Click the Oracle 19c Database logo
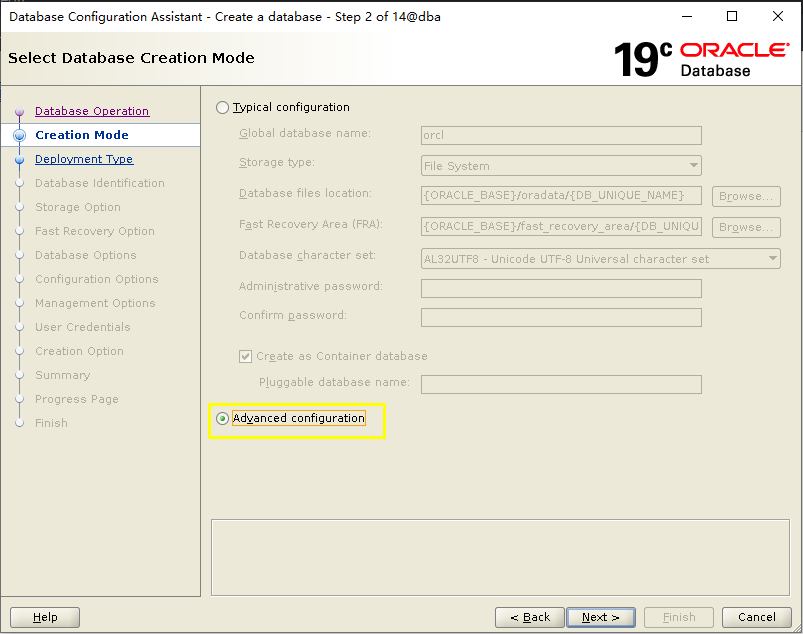 click(702, 59)
